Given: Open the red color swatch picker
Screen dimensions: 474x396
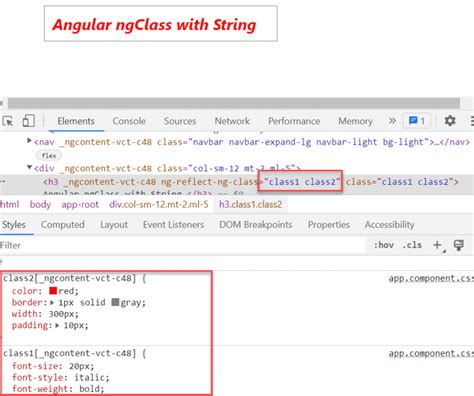Looking at the screenshot, I should click(x=53, y=291).
